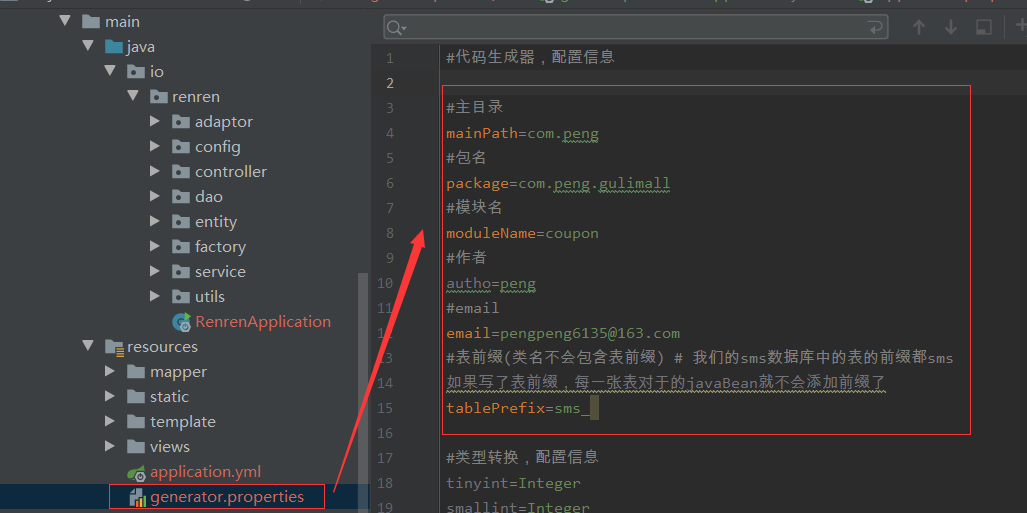Click the service package icon
The height and width of the screenshot is (513, 1027).
pyautogui.click(x=181, y=271)
